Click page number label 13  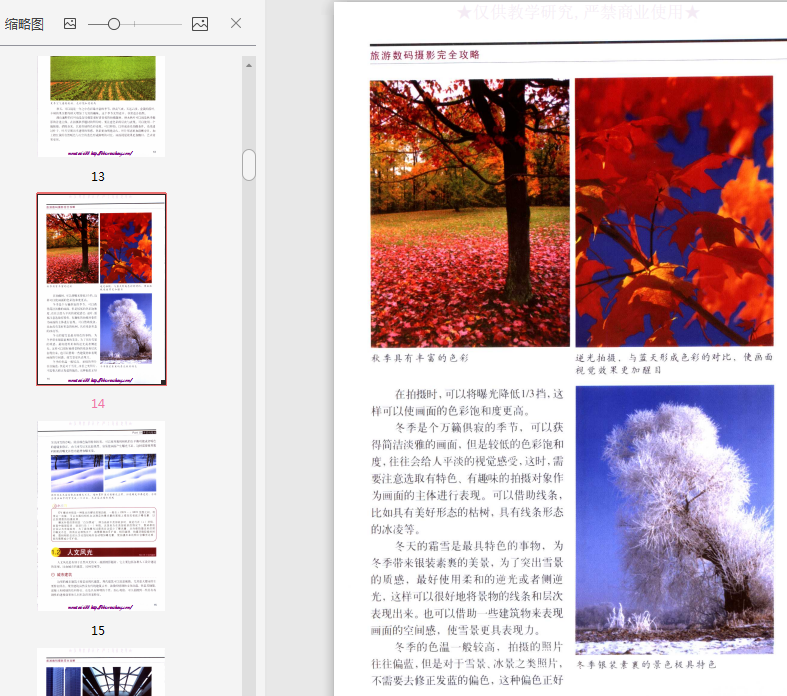[x=98, y=177]
